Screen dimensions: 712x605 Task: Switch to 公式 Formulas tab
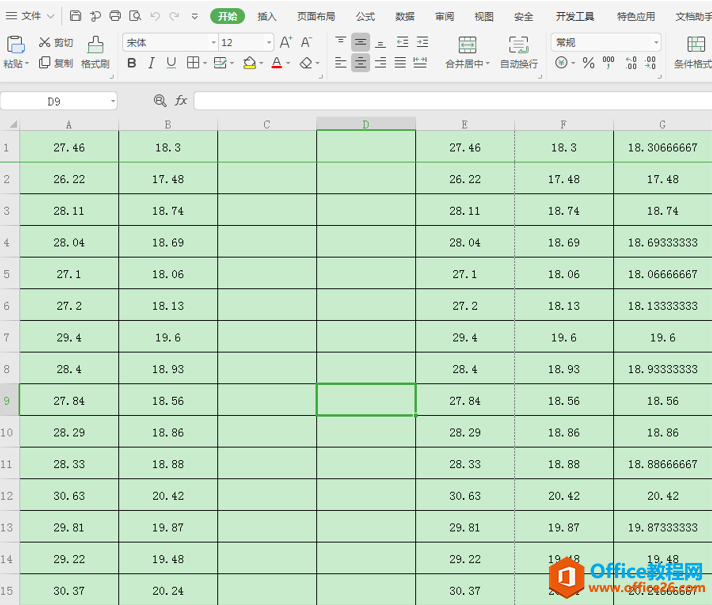[365, 17]
